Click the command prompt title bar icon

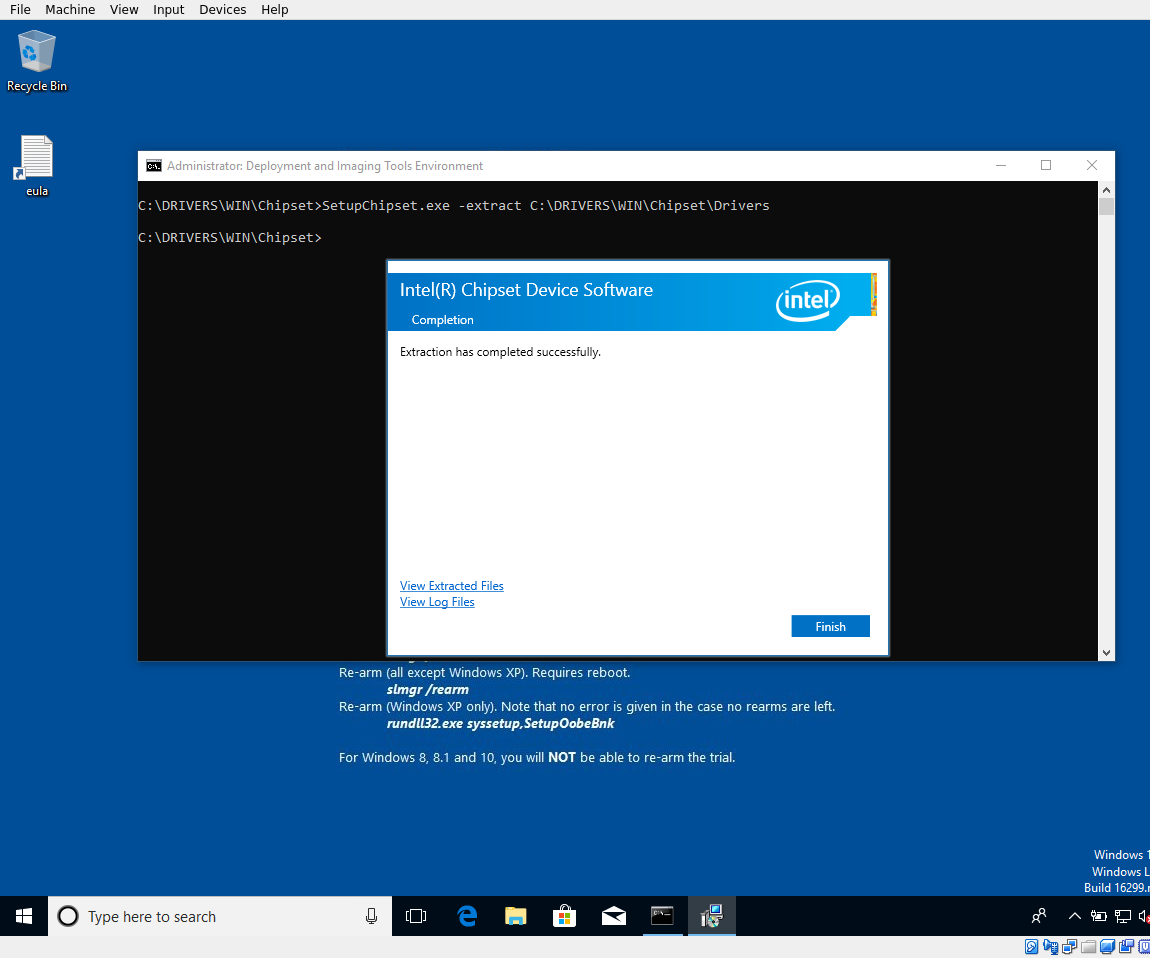(153, 166)
